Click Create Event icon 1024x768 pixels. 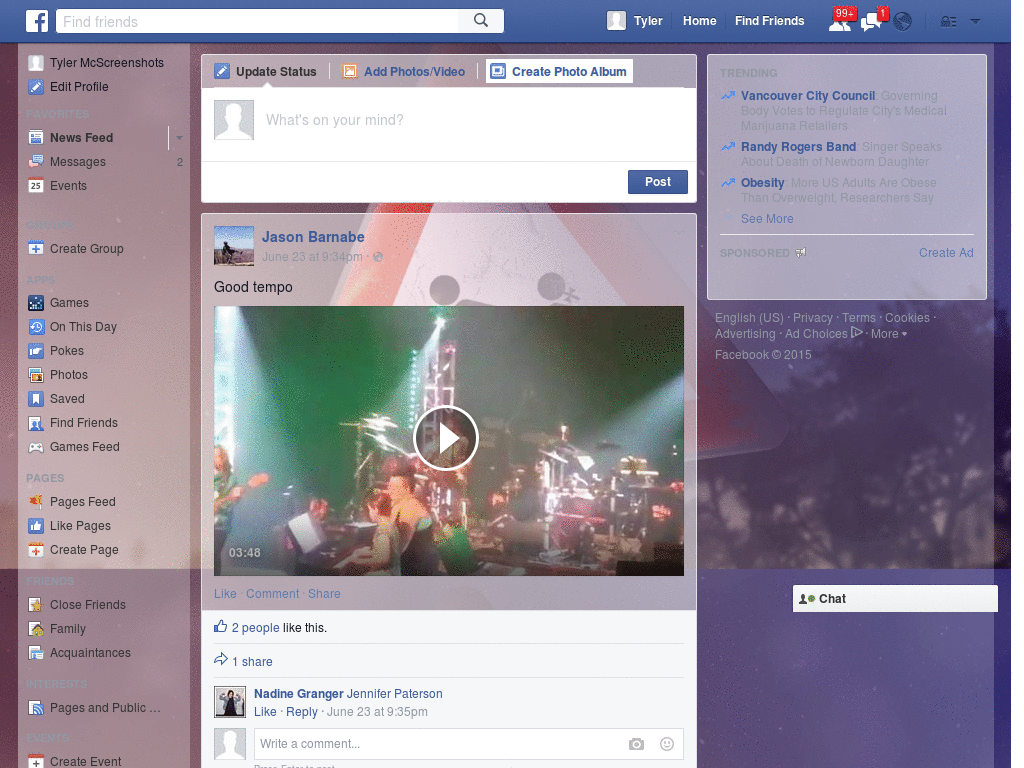pos(36,761)
